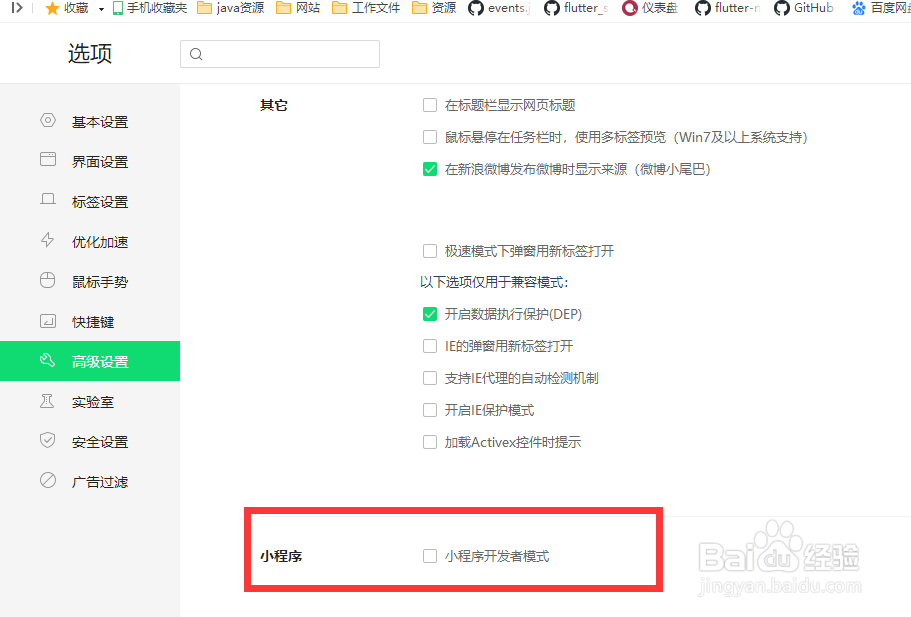The height and width of the screenshot is (617, 911).
Task: Uncheck 在新浪微博发布微博时显示来源
Action: [430, 169]
